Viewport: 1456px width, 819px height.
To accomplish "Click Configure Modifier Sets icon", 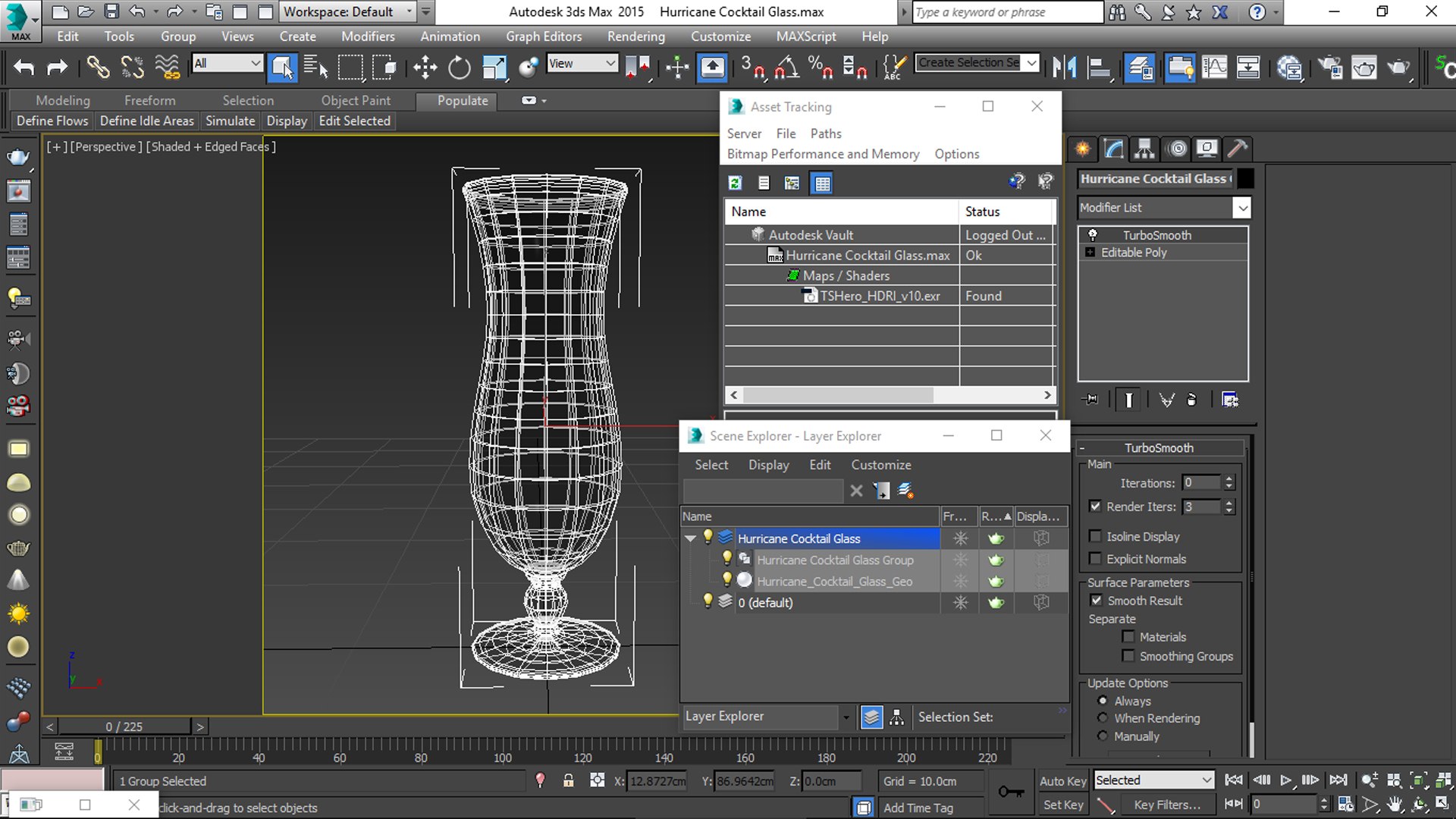I will (x=1230, y=400).
